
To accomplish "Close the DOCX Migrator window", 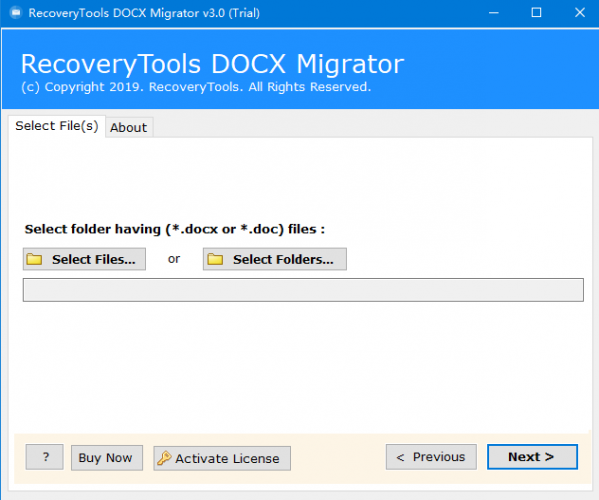I will (580, 13).
